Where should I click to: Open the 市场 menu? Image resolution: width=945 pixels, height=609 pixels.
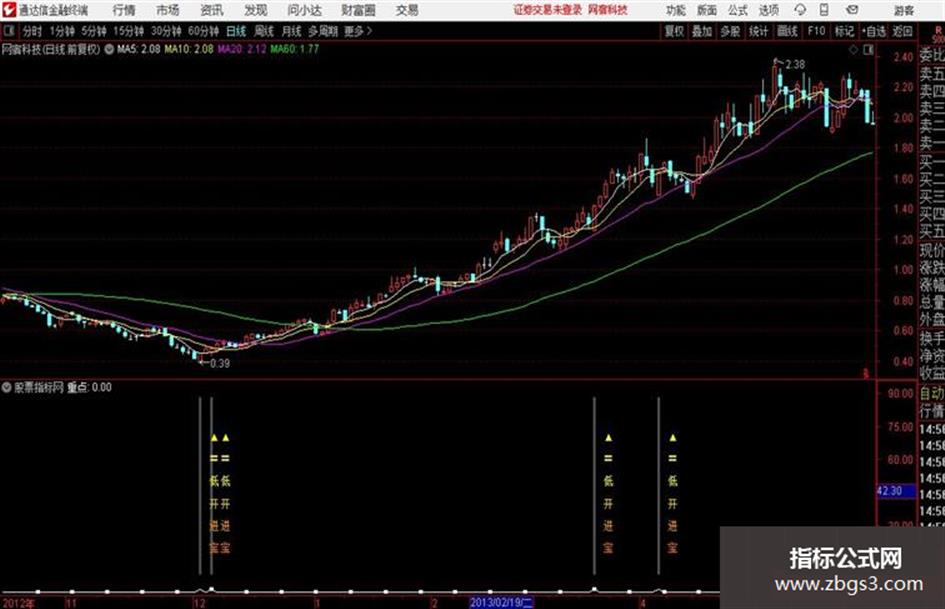coord(168,10)
